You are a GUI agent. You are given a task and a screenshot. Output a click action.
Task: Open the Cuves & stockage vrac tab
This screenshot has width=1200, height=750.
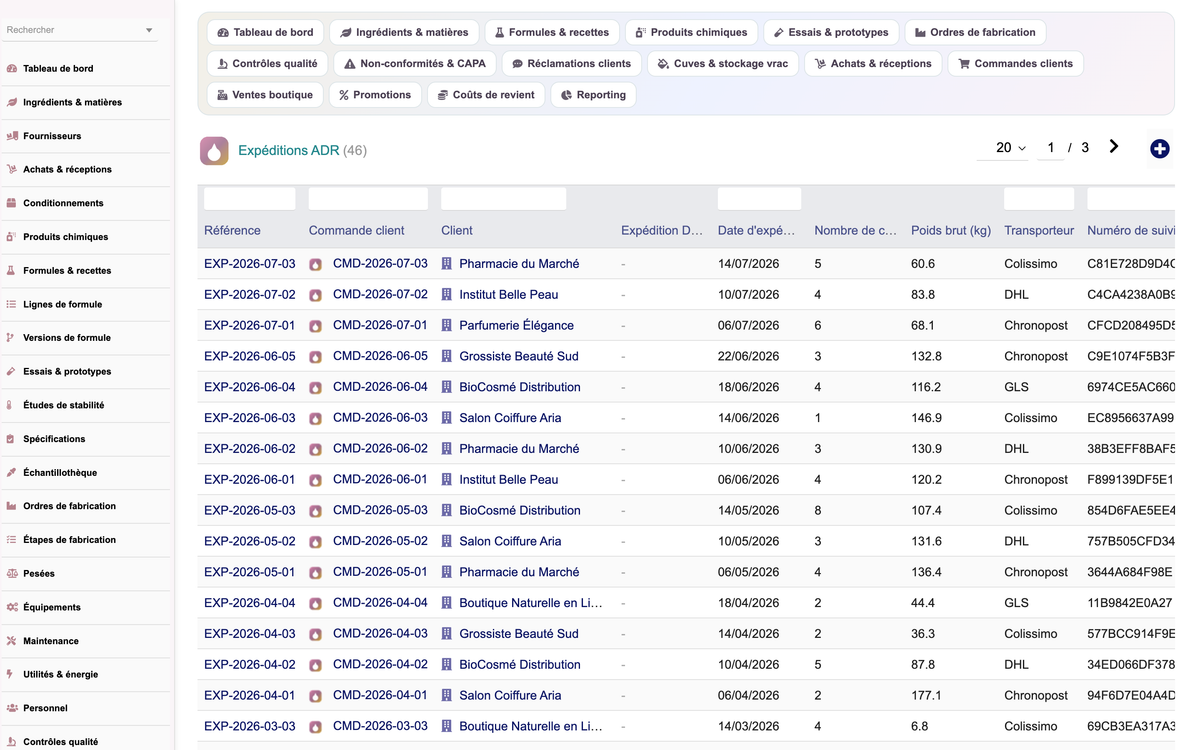pyautogui.click(x=722, y=63)
